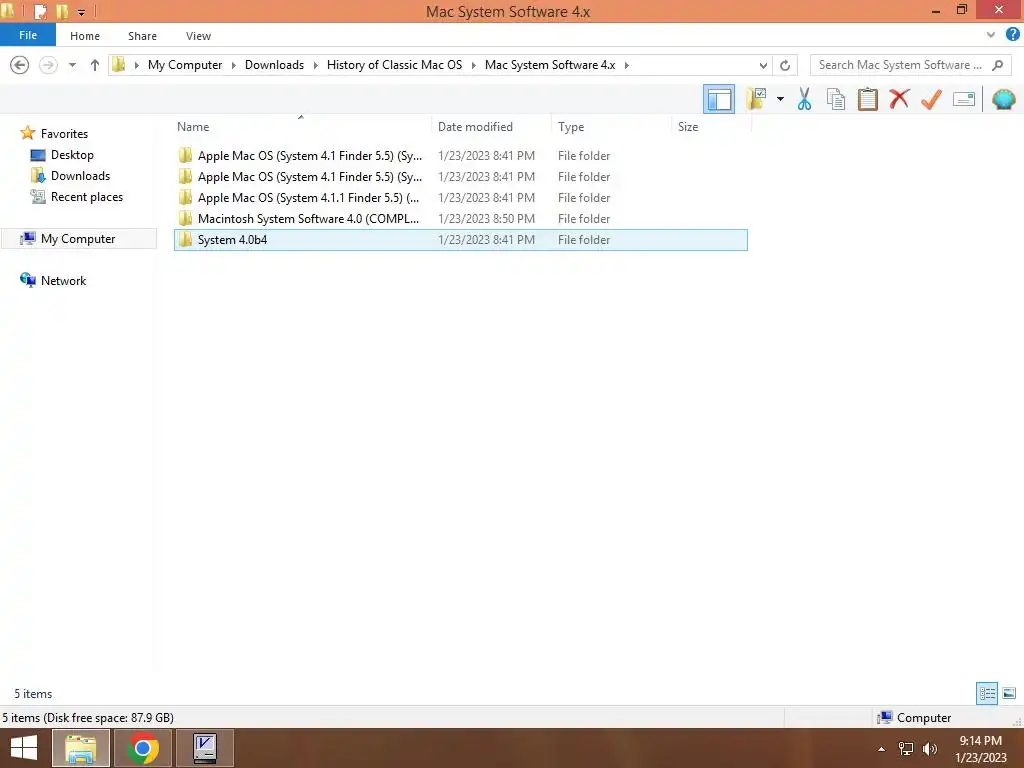Click the Properties quick access icon
Viewport: 1024px width, 768px height.
tap(40, 12)
